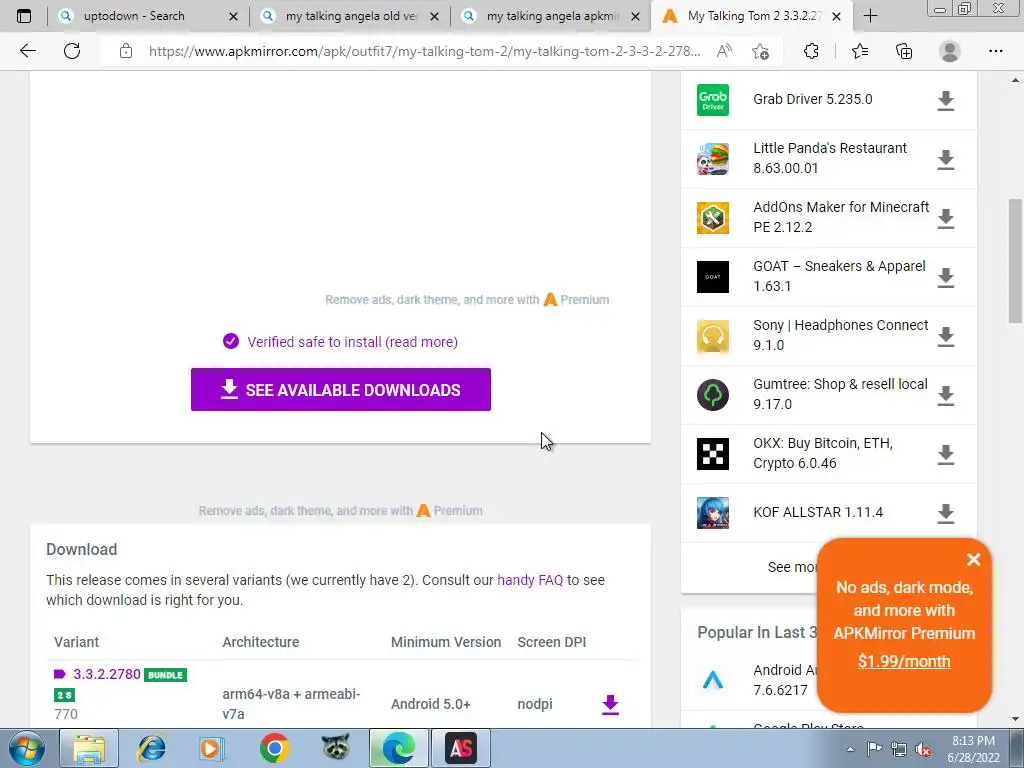The width and height of the screenshot is (1024, 768).
Task: Open Collections icon
Action: [904, 51]
